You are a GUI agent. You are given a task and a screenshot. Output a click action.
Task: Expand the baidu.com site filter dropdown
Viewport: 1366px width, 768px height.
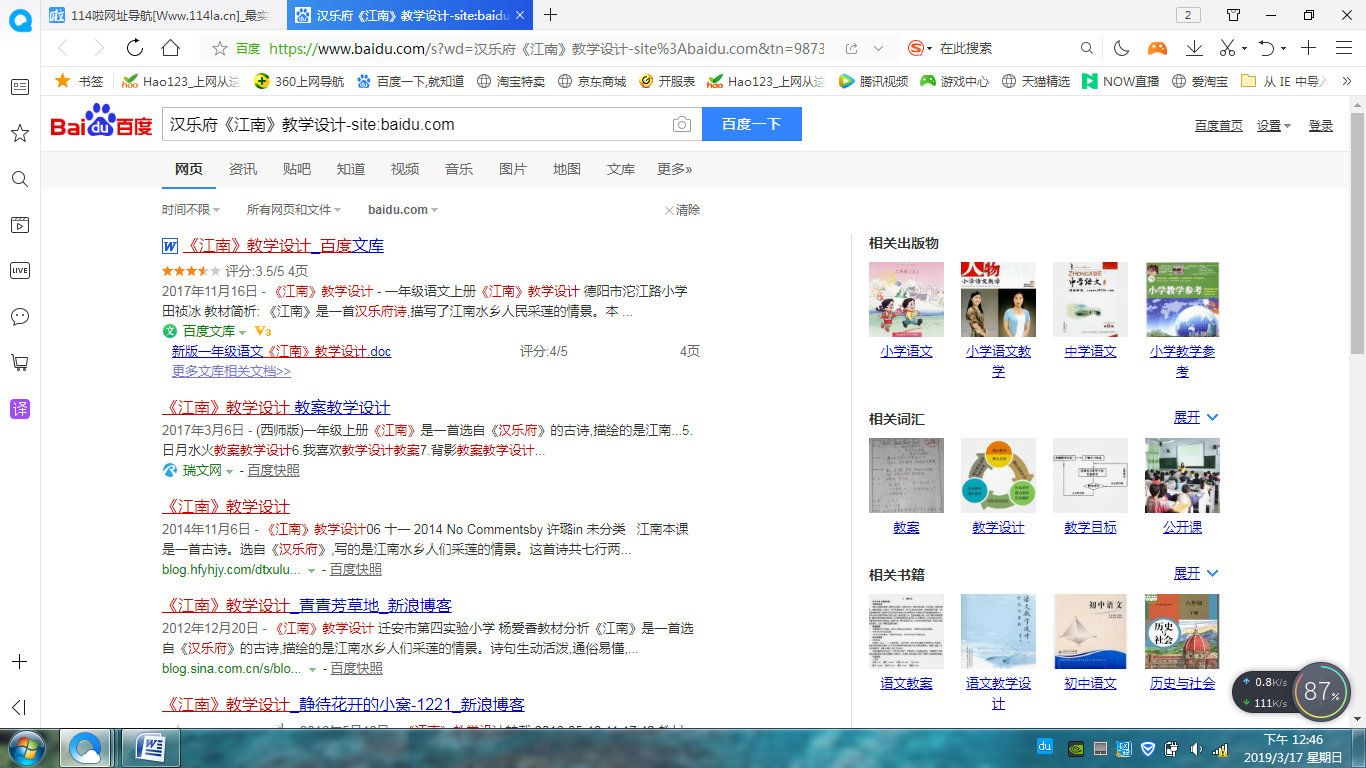pos(403,210)
